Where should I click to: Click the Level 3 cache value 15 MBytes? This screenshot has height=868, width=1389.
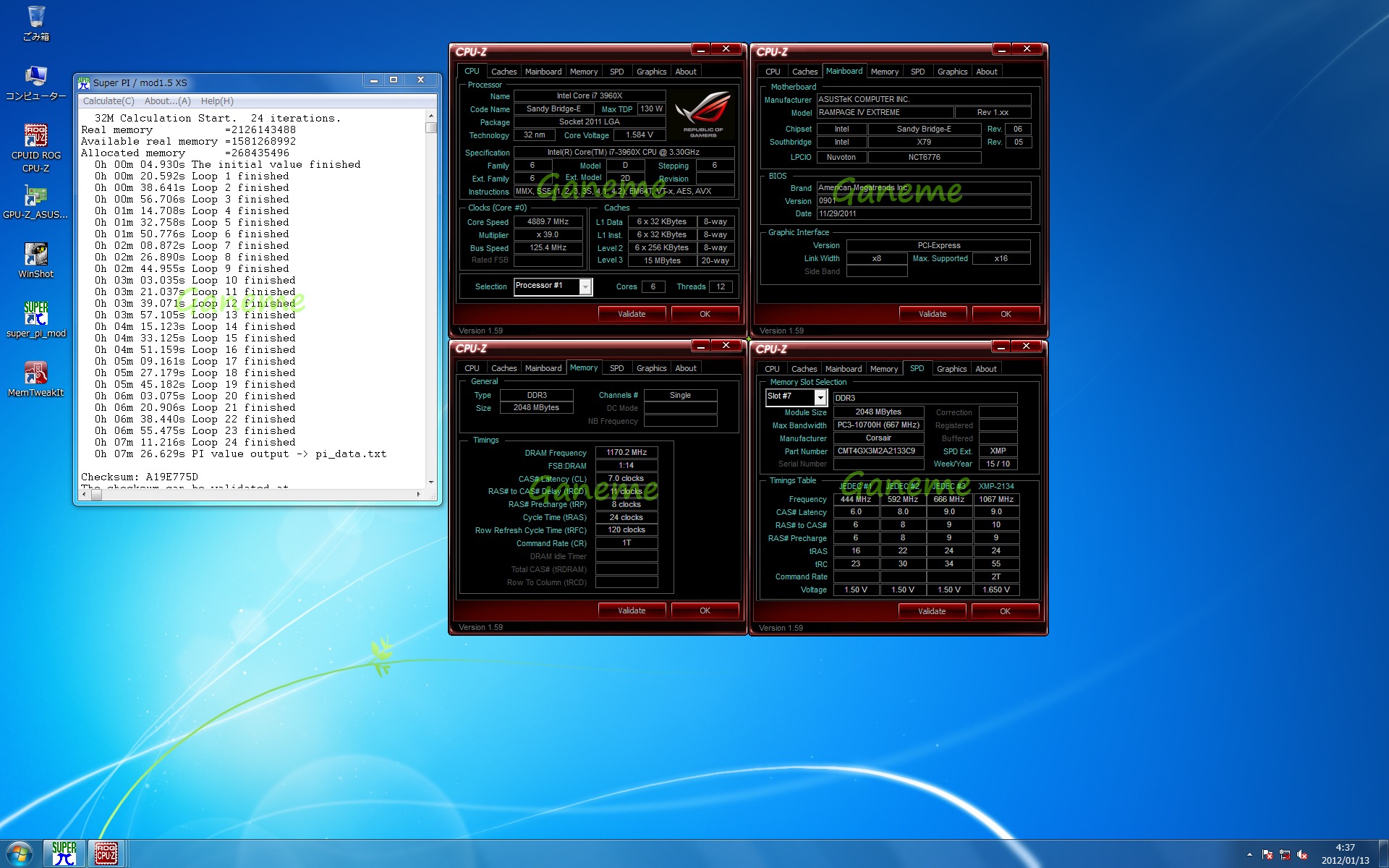(x=662, y=261)
